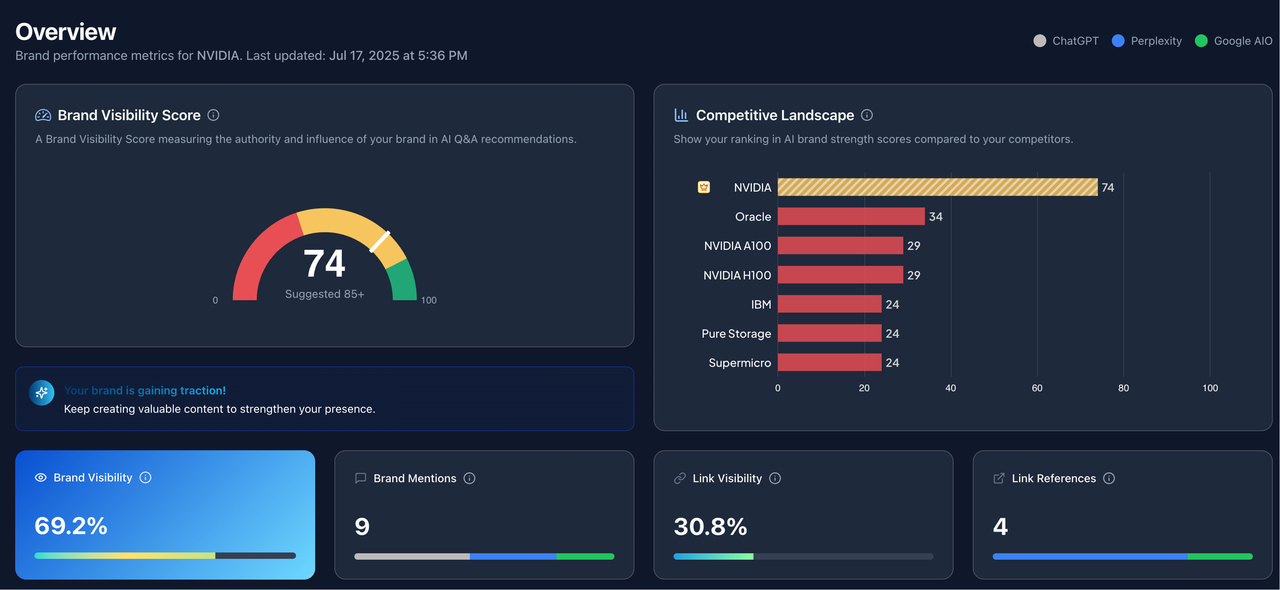This screenshot has height=590, width=1280.
Task: Click the info icon next to Link Visibility
Action: point(775,478)
